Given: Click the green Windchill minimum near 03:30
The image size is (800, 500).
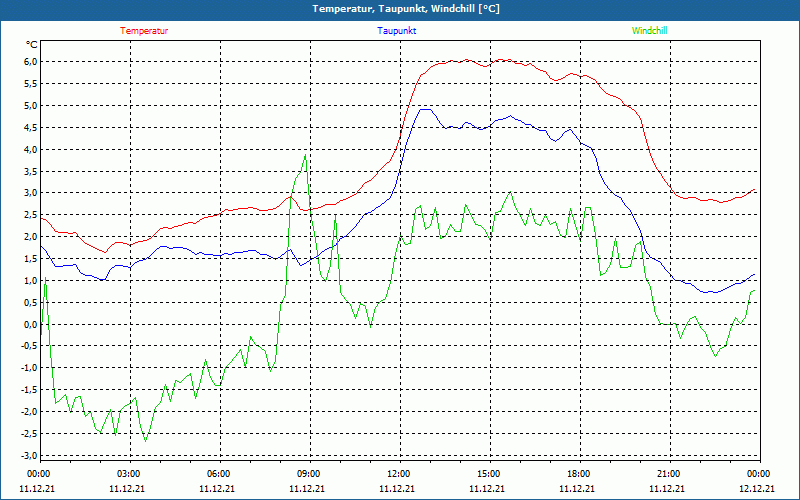Looking at the screenshot, I should [145, 441].
